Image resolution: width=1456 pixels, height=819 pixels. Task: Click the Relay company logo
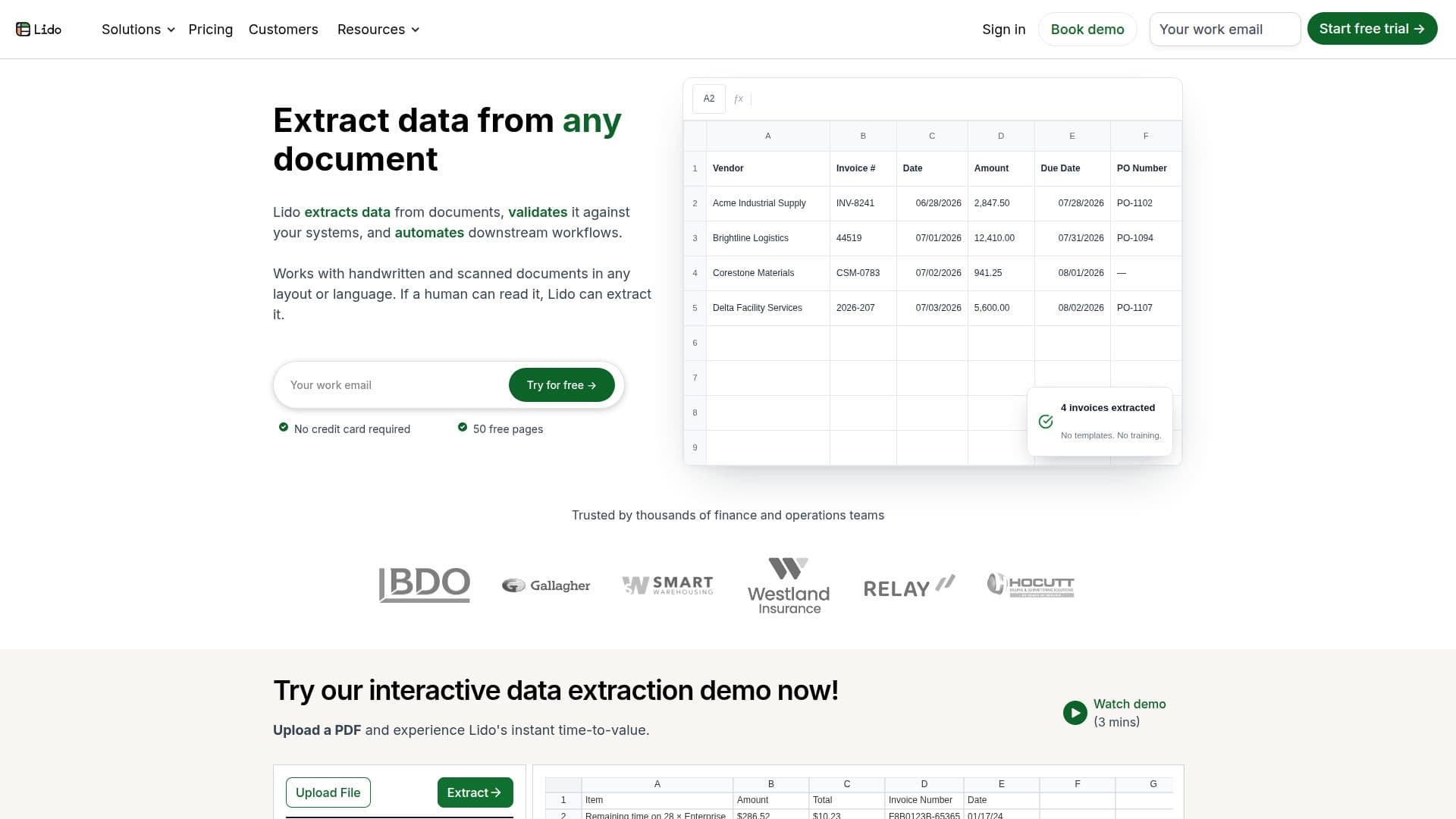click(909, 586)
